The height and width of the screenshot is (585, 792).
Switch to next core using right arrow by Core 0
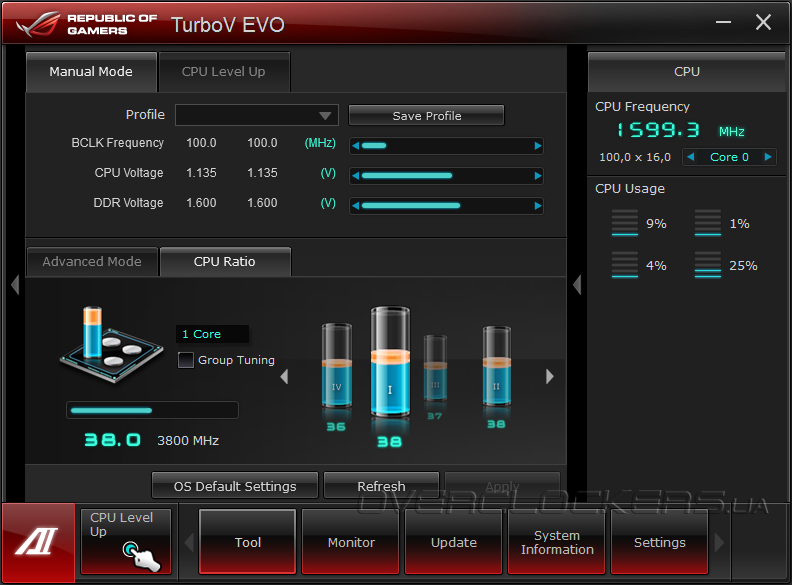[768, 157]
